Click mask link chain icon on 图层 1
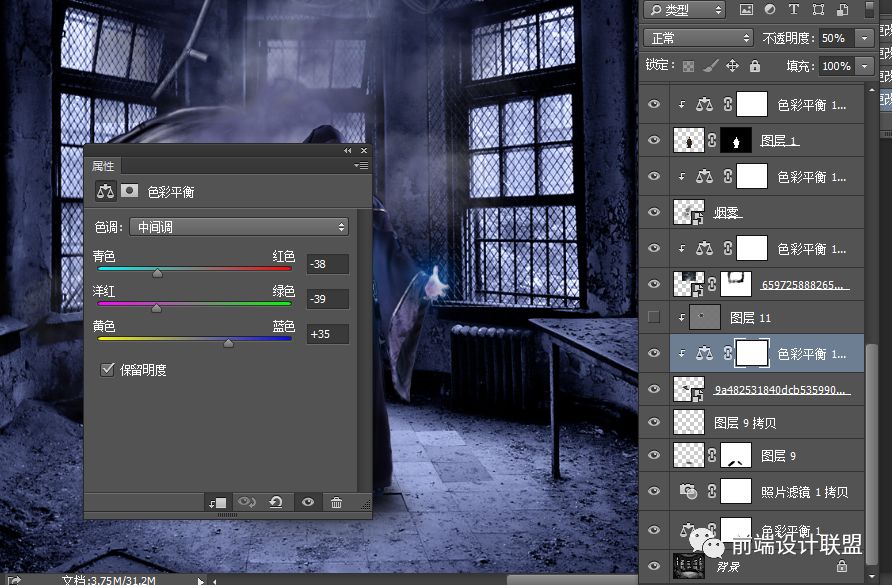 [x=712, y=140]
